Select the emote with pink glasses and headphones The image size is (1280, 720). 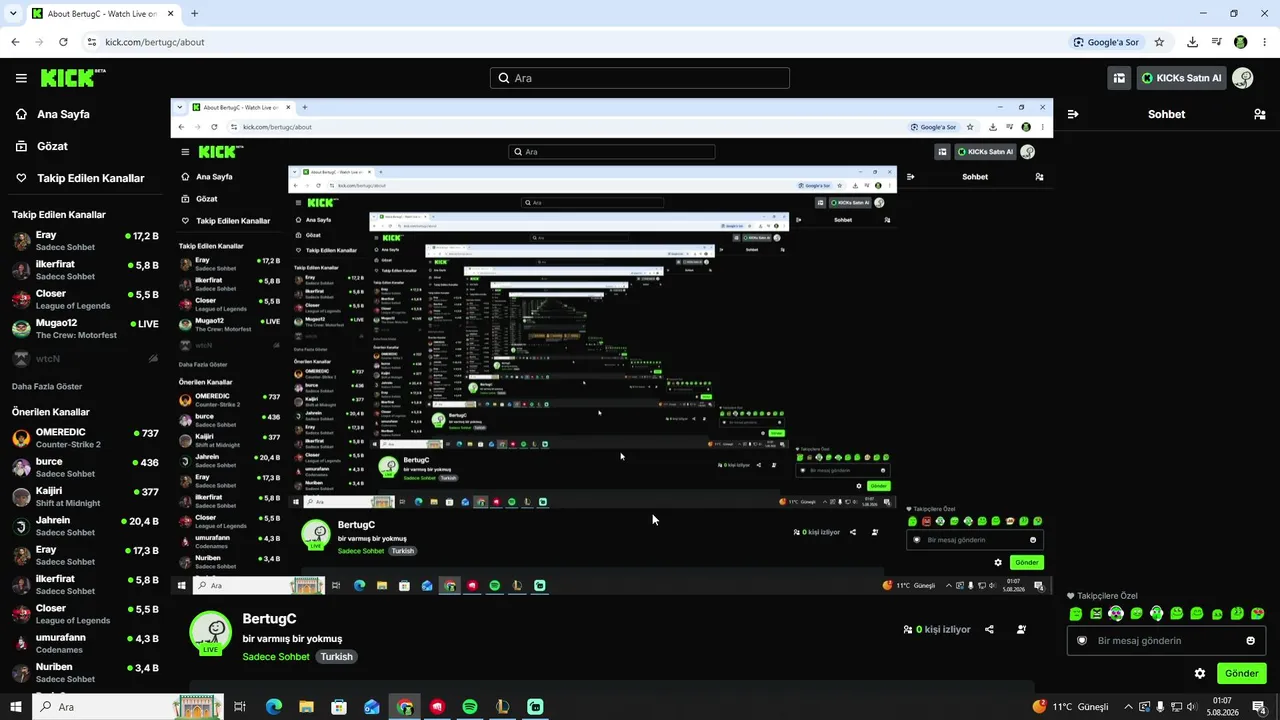click(x=1116, y=614)
